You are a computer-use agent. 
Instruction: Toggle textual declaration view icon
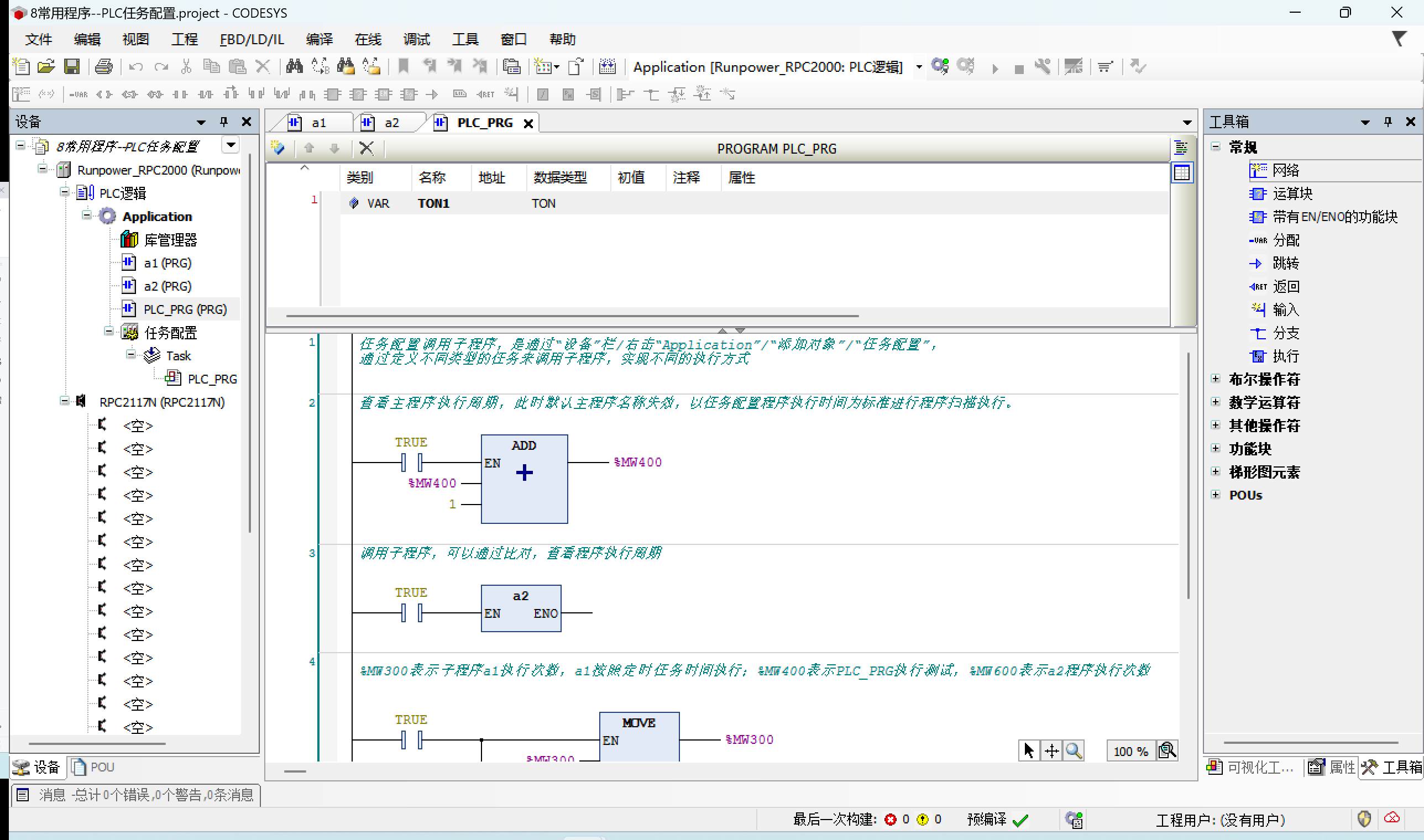1182,148
